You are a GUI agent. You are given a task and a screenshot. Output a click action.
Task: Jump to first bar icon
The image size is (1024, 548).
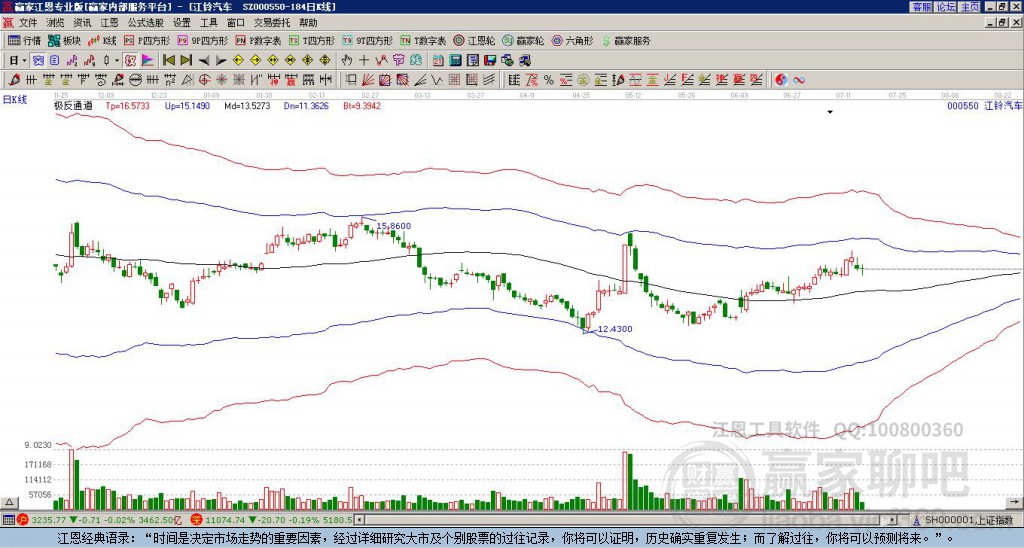pos(168,60)
